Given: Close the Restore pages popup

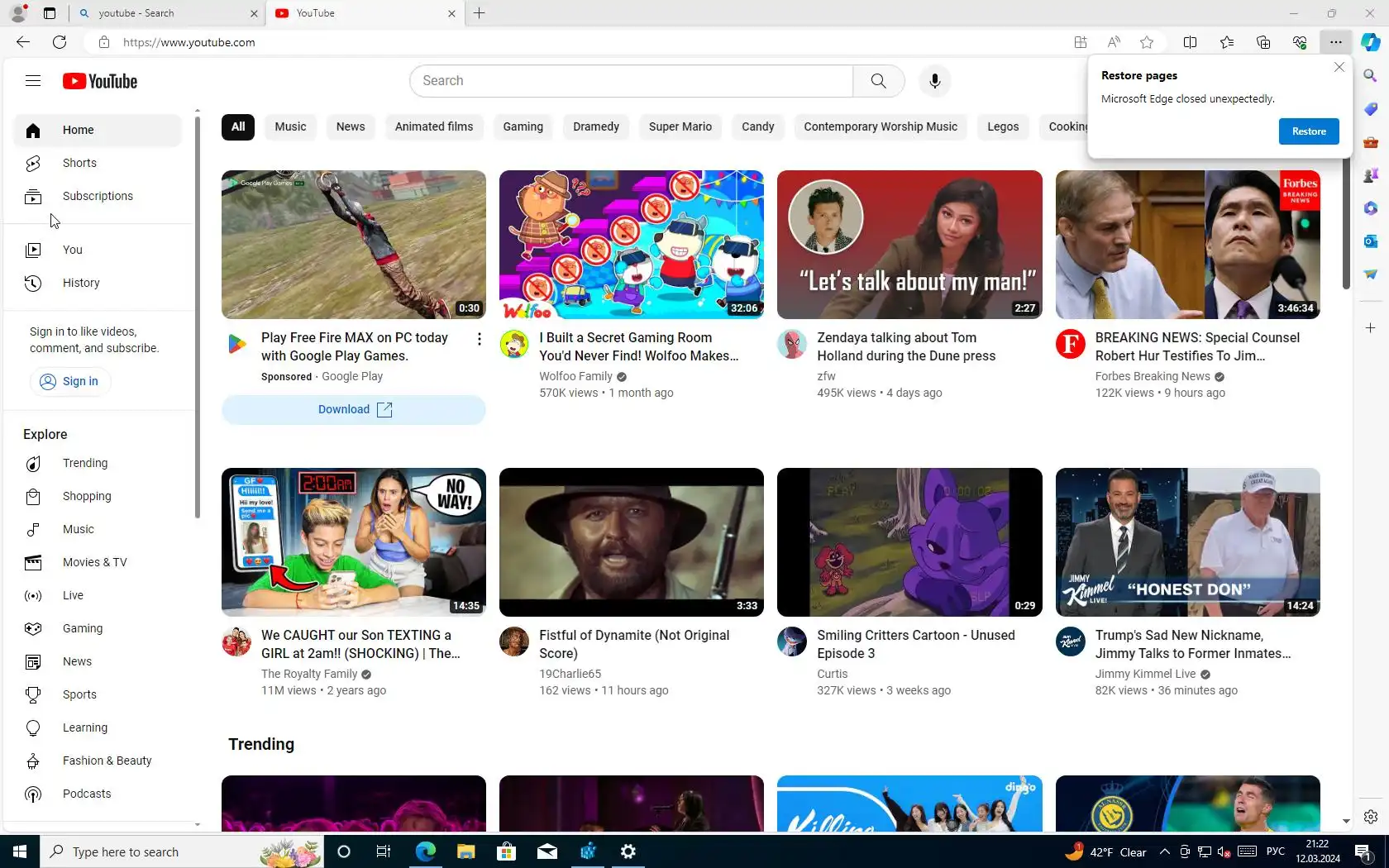Looking at the screenshot, I should point(1339,67).
